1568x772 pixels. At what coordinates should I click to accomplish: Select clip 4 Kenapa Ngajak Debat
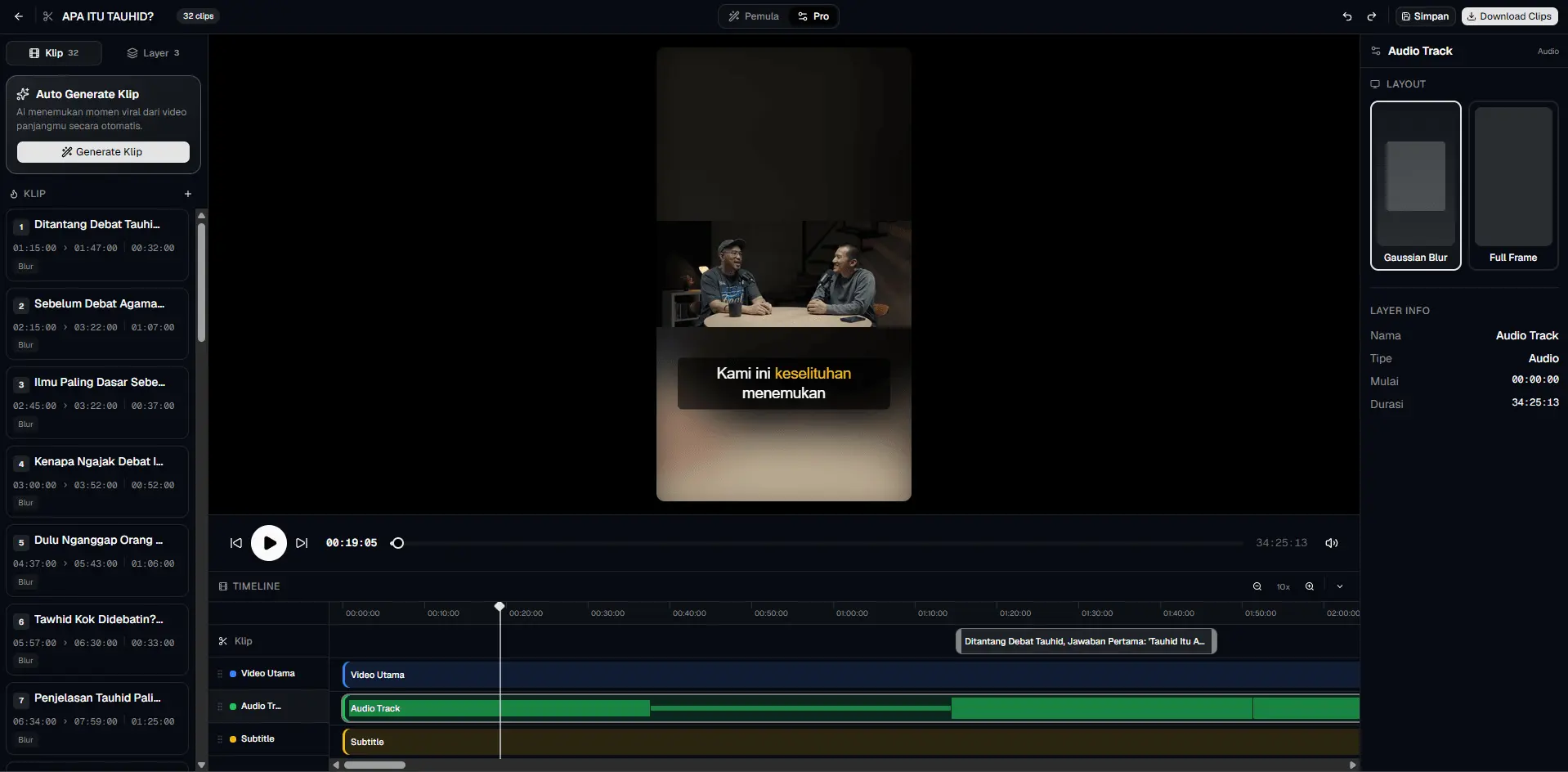[97, 482]
